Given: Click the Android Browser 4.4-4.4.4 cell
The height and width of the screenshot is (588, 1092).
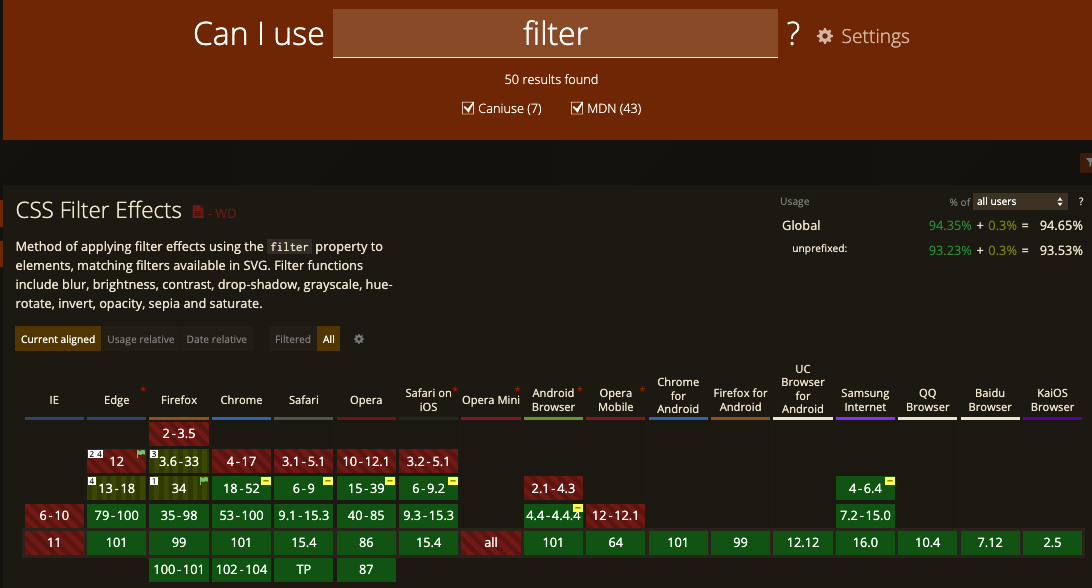Looking at the screenshot, I should (x=553, y=516).
